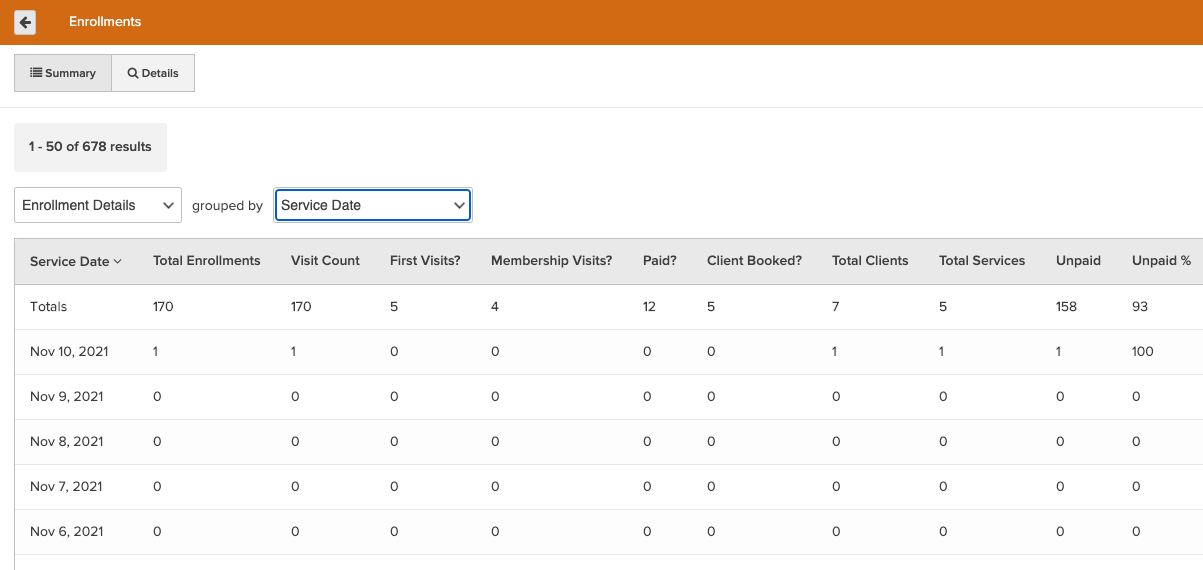
Task: Click the Enrollments page title
Action: click(x=105, y=22)
